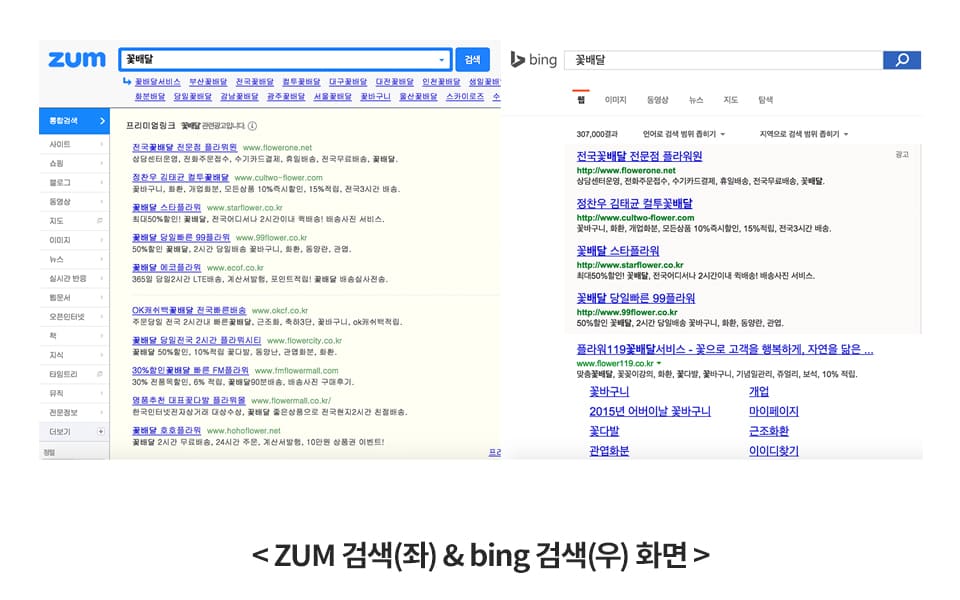
Task: Open the 꽃배달 스타플라워 link in Bing results
Action: pos(617,251)
